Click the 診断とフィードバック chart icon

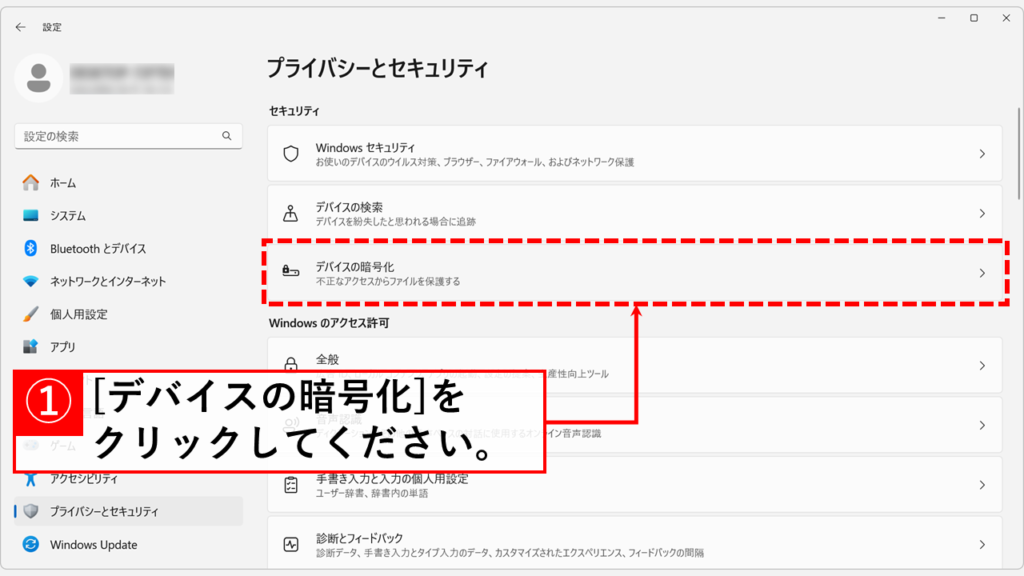(291, 545)
